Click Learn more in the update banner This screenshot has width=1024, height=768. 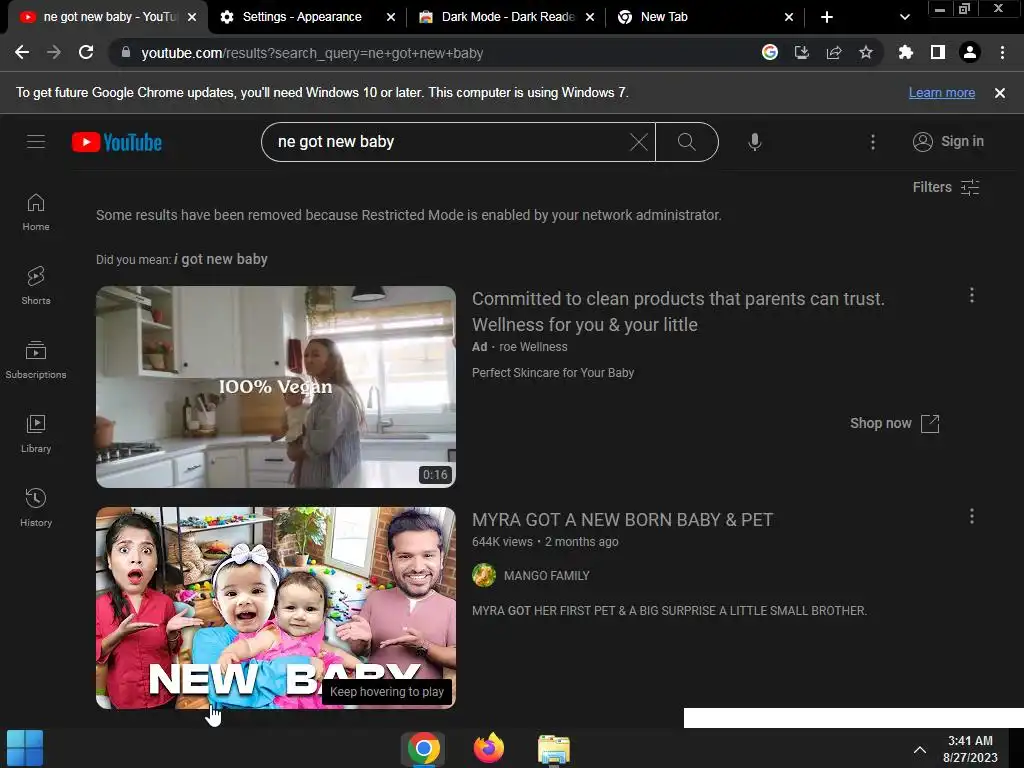[x=942, y=93]
